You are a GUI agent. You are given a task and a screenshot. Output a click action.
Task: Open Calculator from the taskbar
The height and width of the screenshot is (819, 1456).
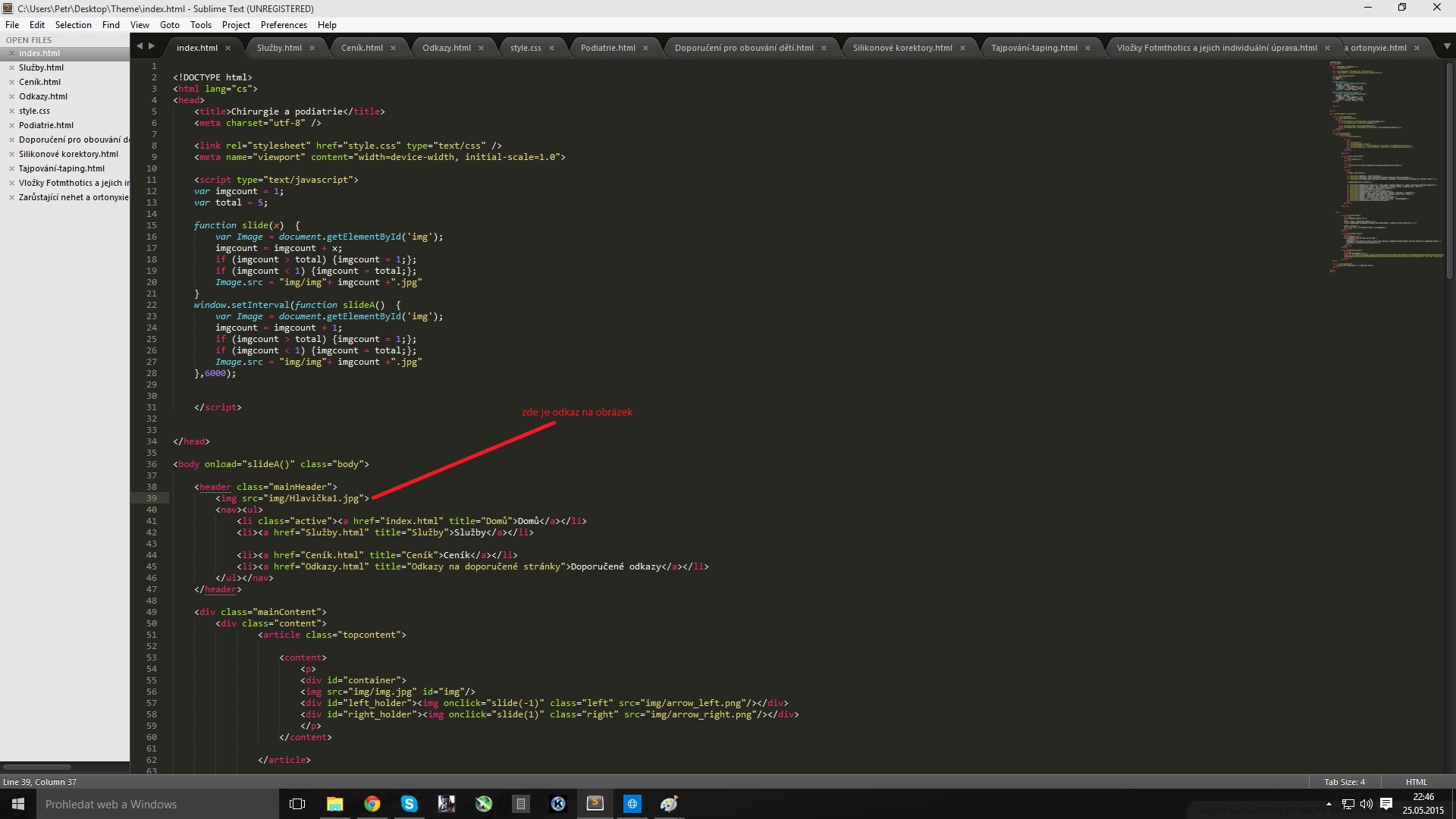[520, 804]
